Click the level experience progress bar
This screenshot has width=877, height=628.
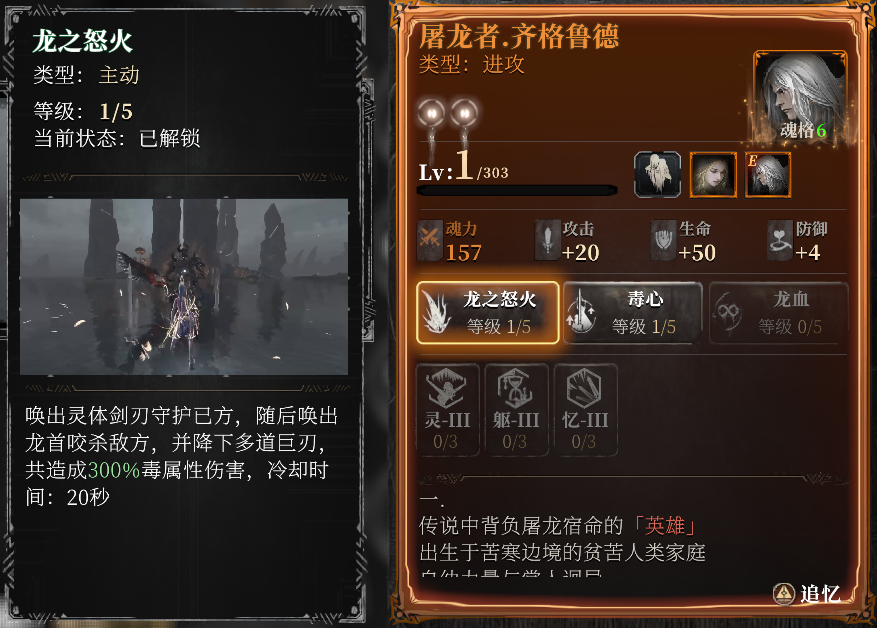(x=517, y=191)
